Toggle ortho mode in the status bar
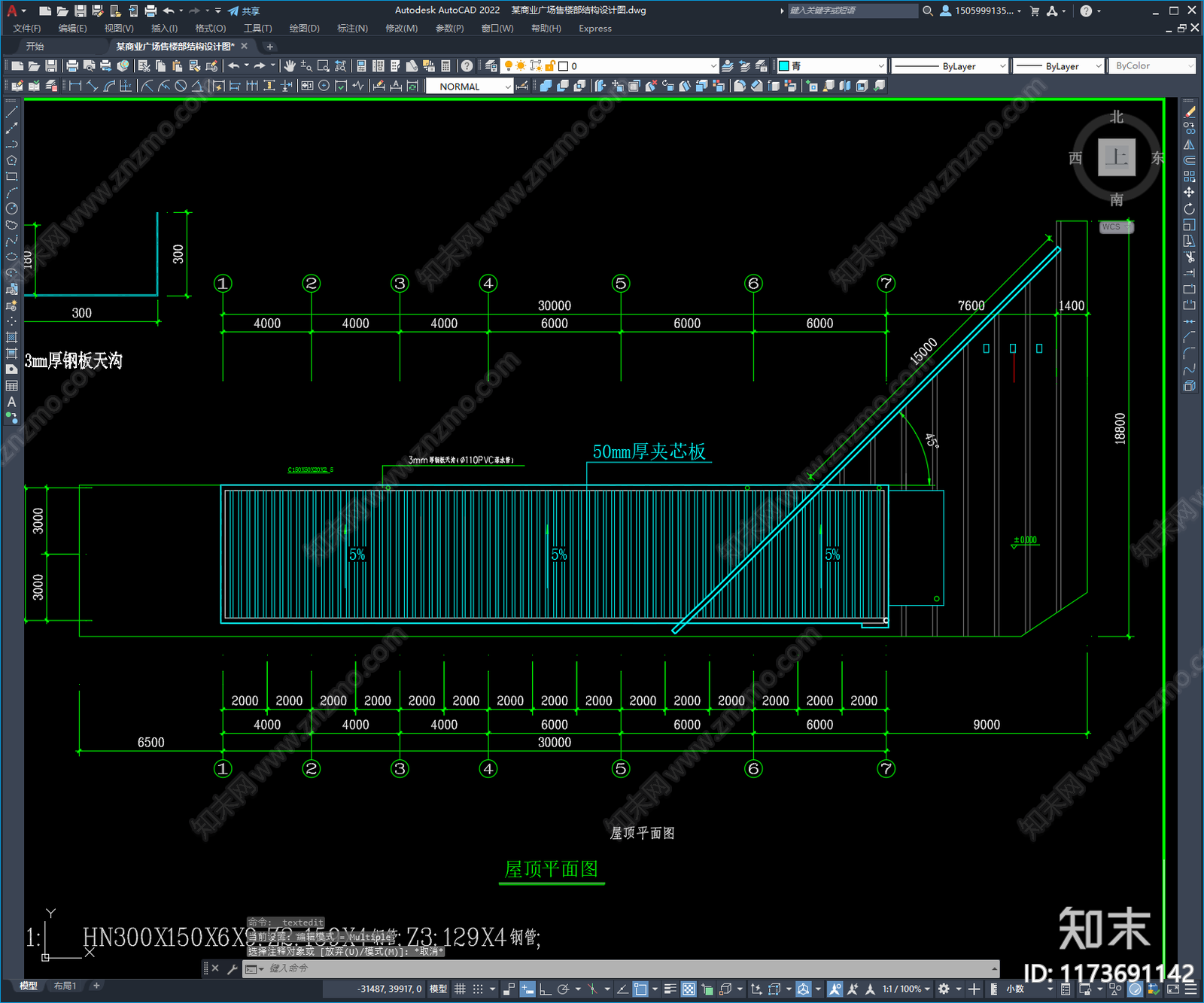Viewport: 1204px width, 1003px height. (x=545, y=989)
